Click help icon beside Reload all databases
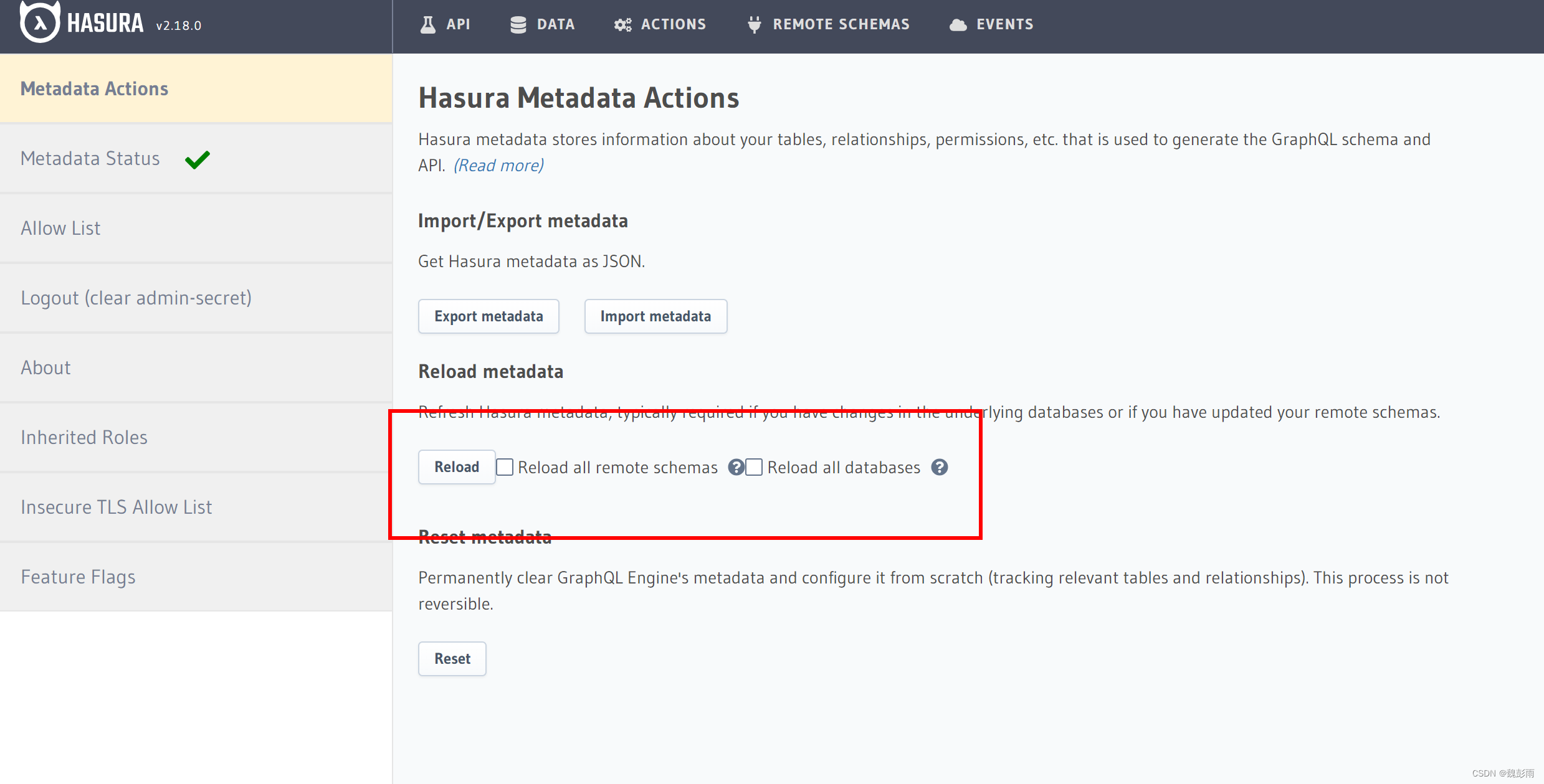1544x784 pixels. point(939,467)
